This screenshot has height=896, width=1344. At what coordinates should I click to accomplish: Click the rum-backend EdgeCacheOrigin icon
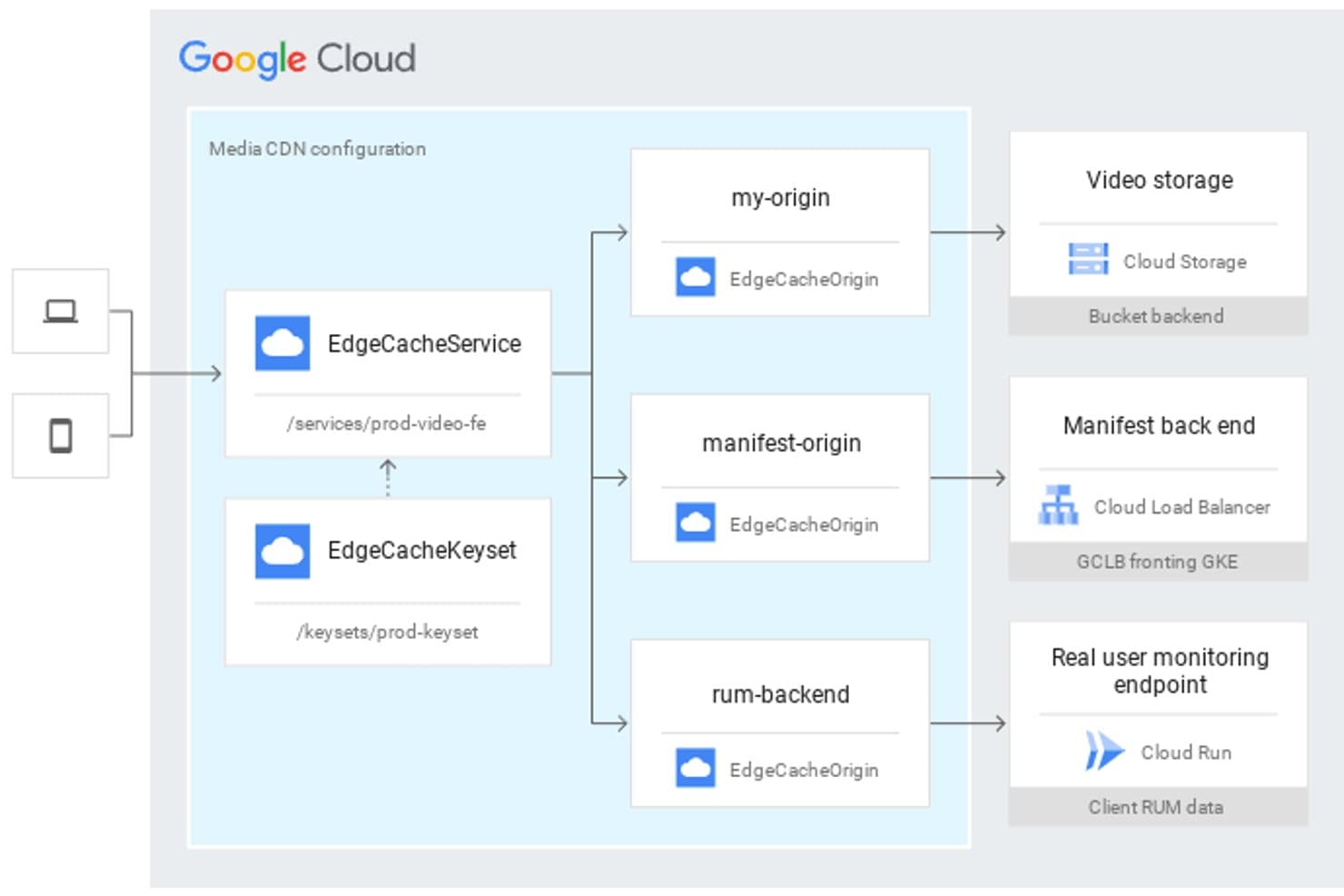(x=696, y=768)
